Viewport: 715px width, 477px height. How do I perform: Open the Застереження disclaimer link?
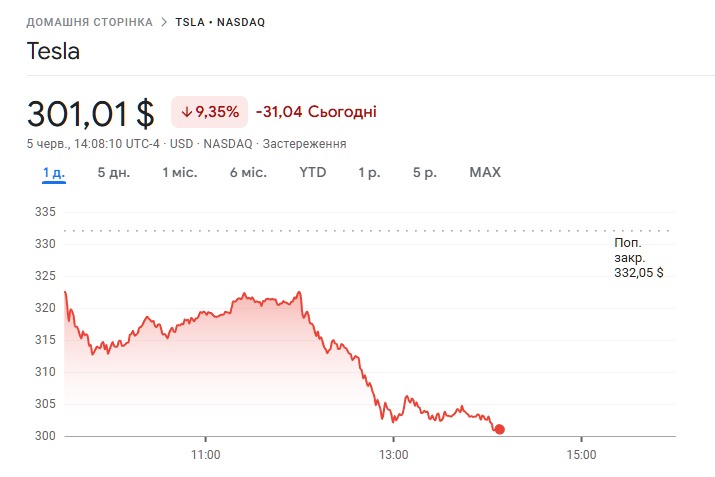(x=304, y=144)
